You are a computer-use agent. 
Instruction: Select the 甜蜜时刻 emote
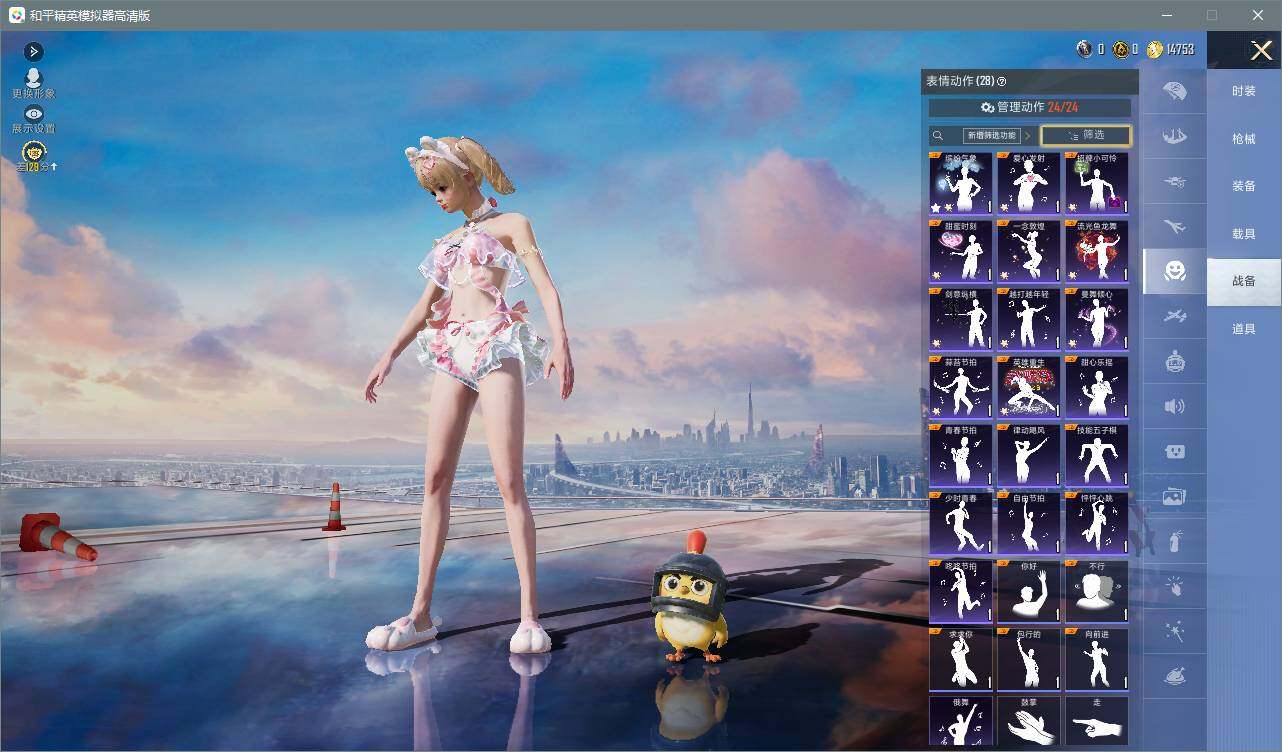coord(960,250)
